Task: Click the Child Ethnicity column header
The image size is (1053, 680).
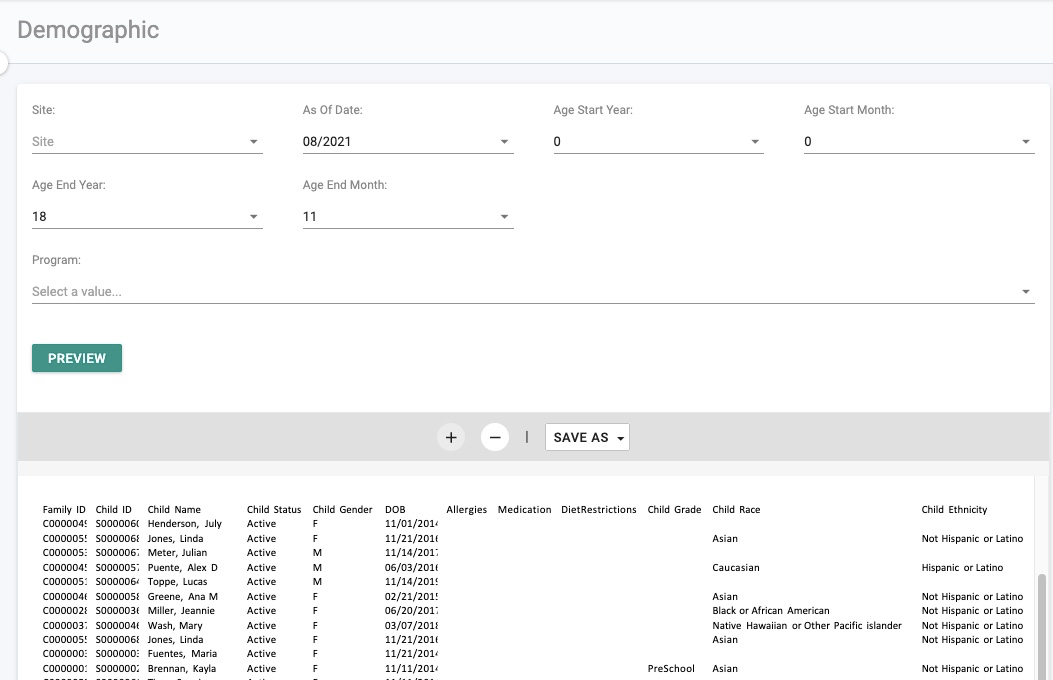Action: pyautogui.click(x=954, y=509)
